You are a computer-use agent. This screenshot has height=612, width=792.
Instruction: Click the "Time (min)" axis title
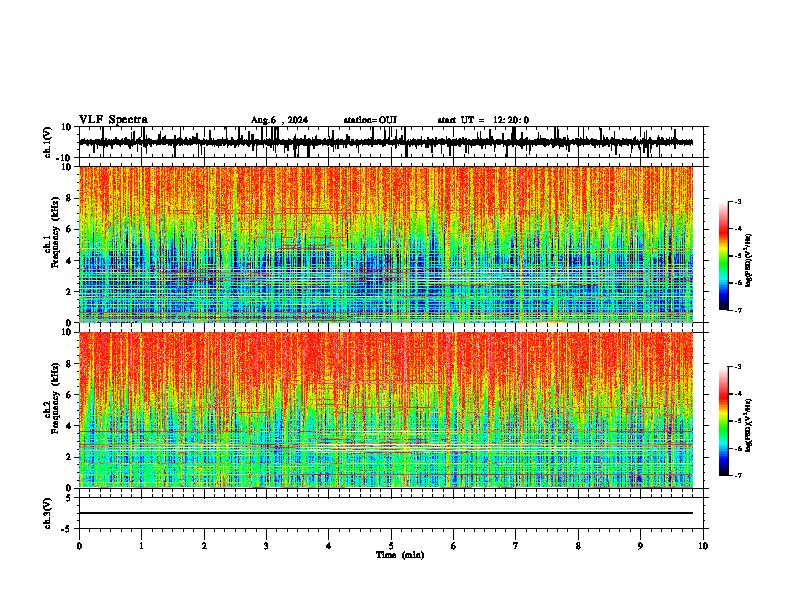(x=400, y=555)
